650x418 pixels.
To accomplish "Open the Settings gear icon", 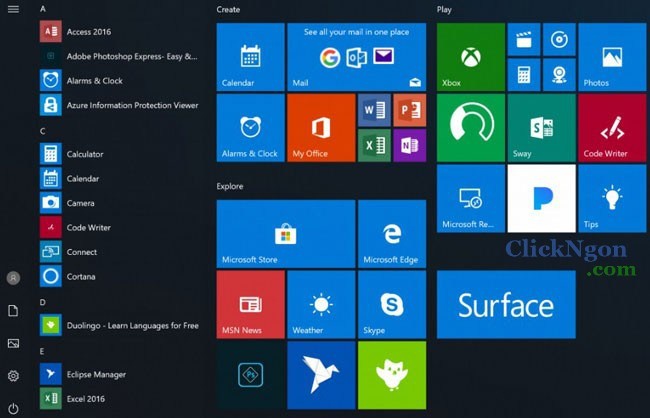I will [13, 376].
